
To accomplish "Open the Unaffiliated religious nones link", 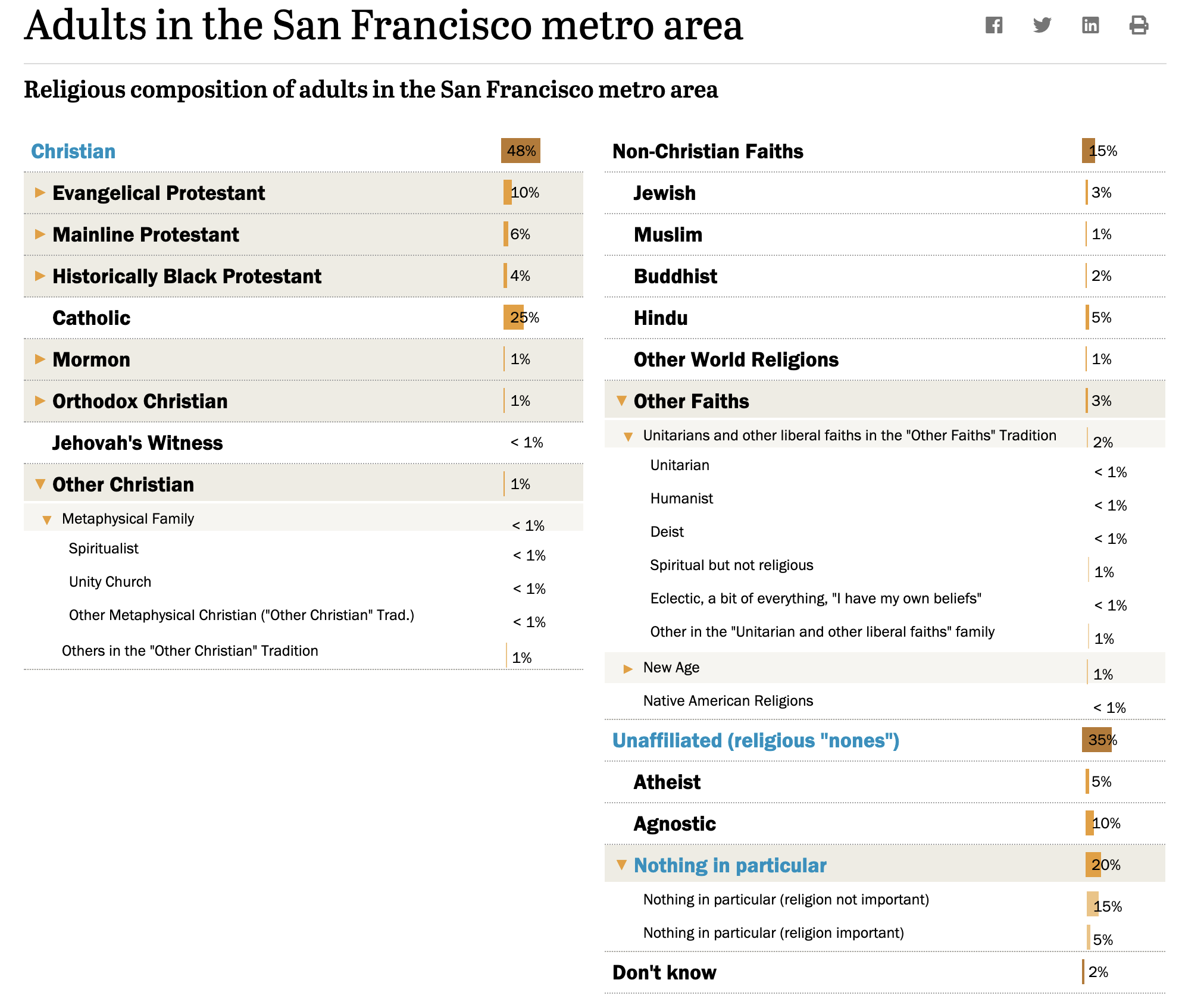I will (x=756, y=740).
